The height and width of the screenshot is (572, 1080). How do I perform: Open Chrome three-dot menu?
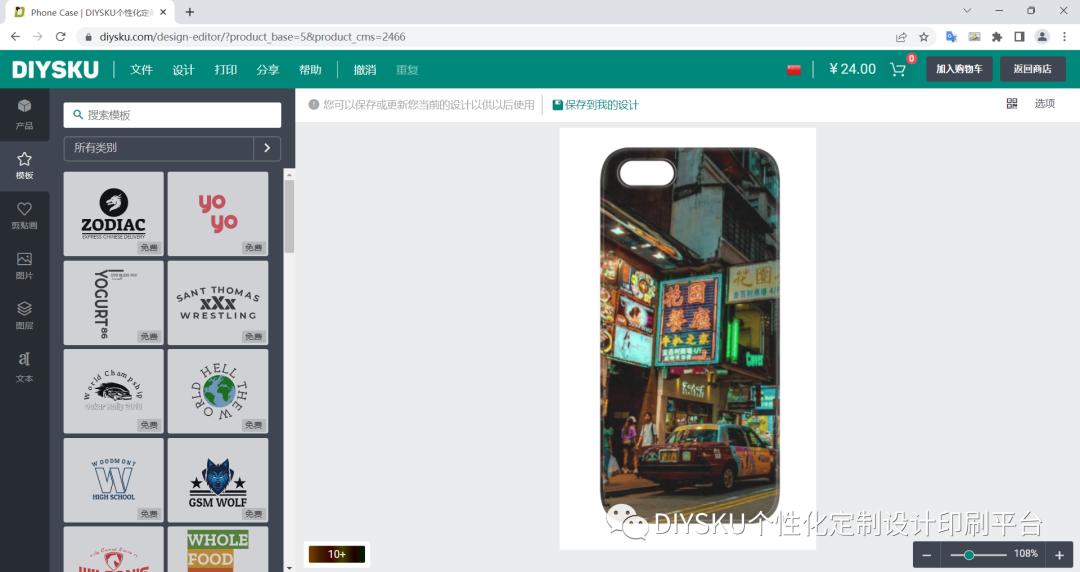point(1064,37)
